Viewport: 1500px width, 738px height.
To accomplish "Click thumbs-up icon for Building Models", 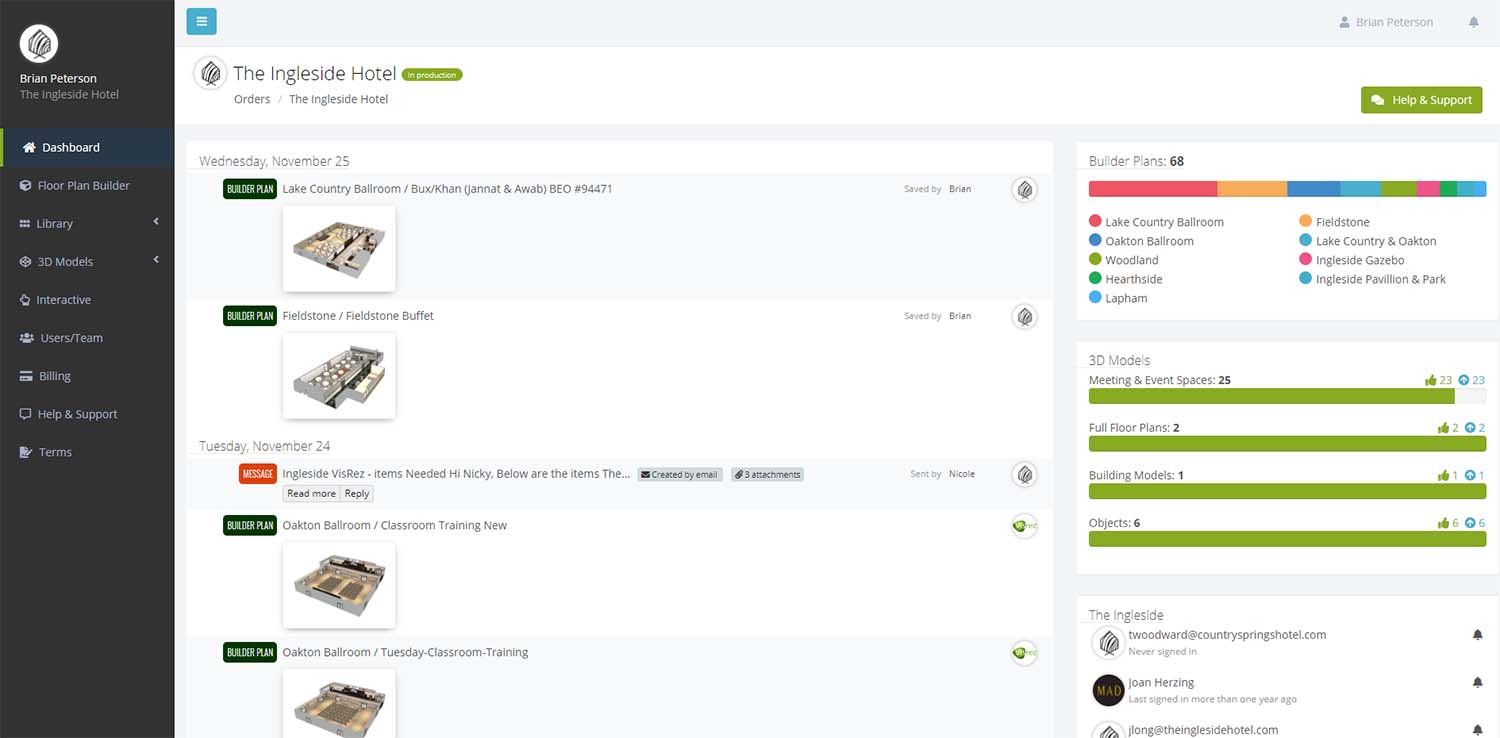I will 1443,475.
